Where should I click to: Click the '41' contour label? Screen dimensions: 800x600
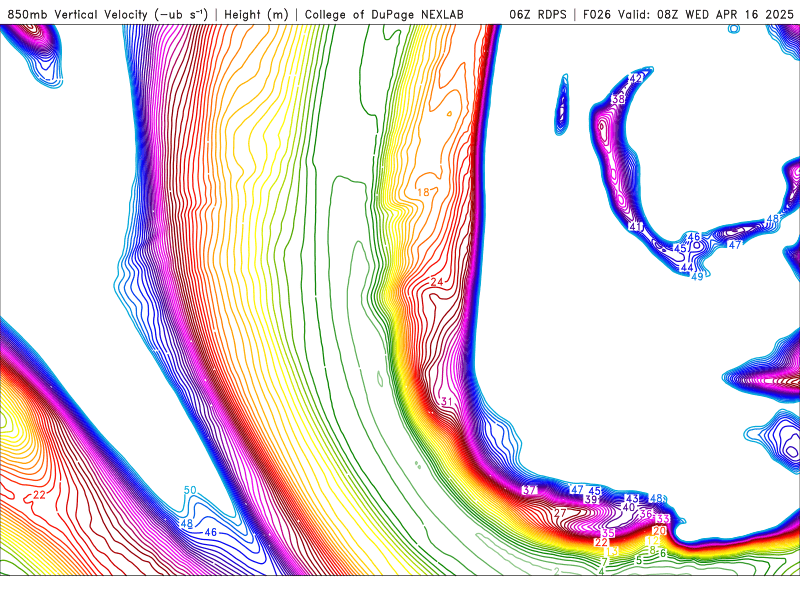pyautogui.click(x=636, y=226)
